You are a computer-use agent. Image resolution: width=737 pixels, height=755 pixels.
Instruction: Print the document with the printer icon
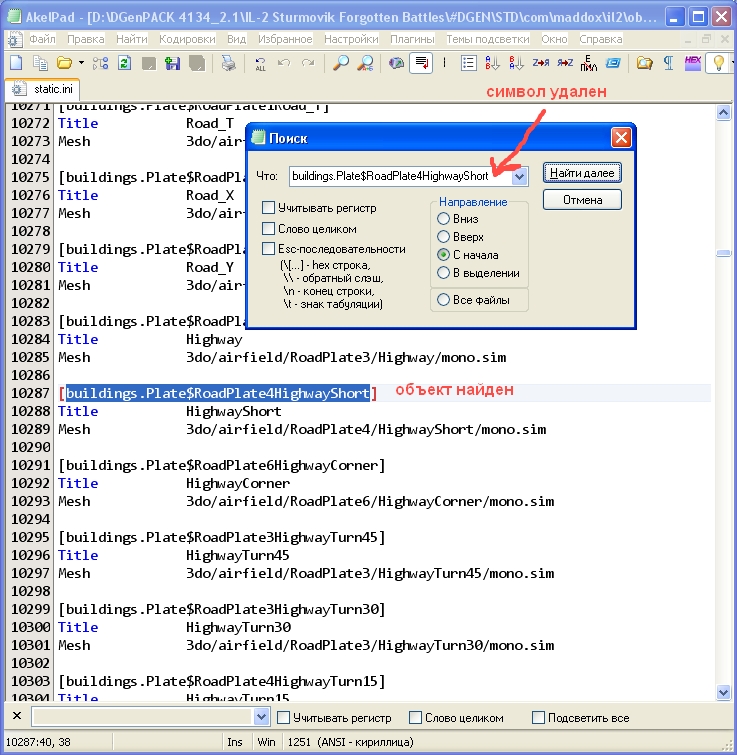[x=228, y=63]
